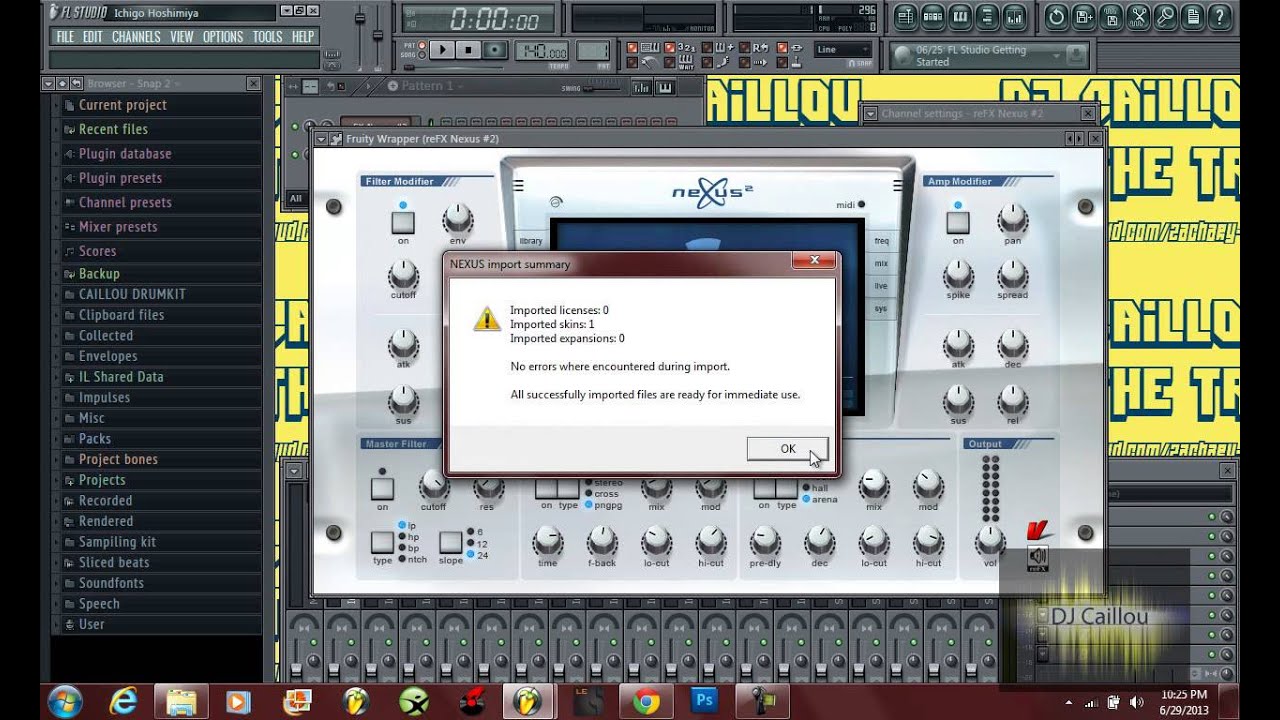Click the question mark help icon
The height and width of the screenshot is (720, 1280).
point(1220,17)
